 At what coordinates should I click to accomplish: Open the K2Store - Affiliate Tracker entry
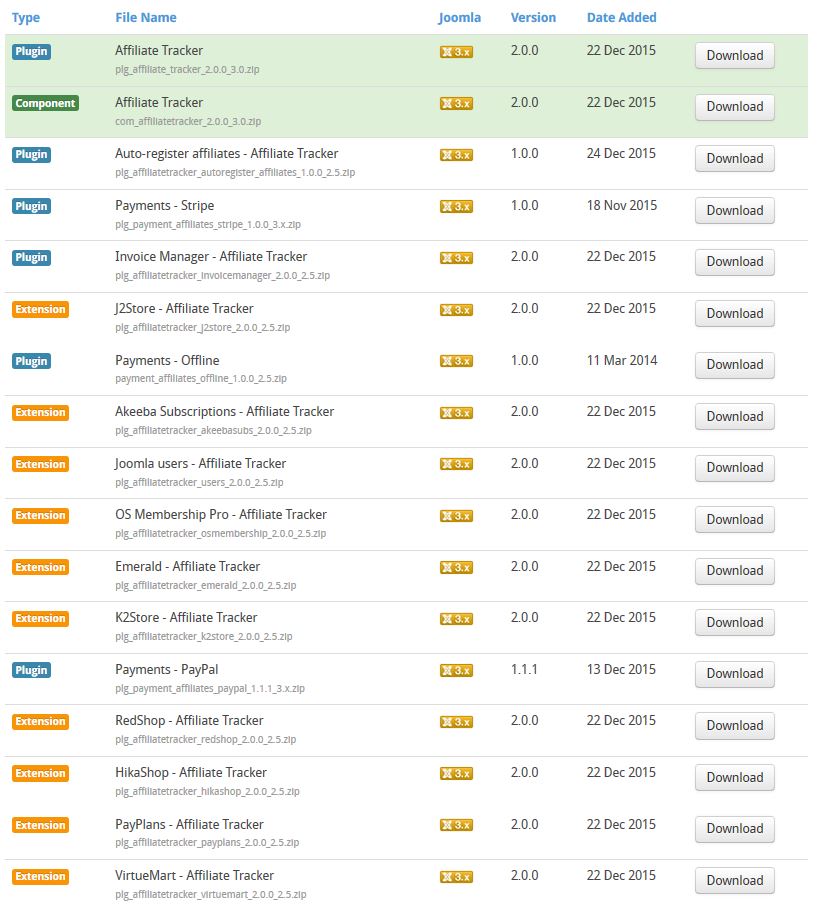tap(186, 618)
